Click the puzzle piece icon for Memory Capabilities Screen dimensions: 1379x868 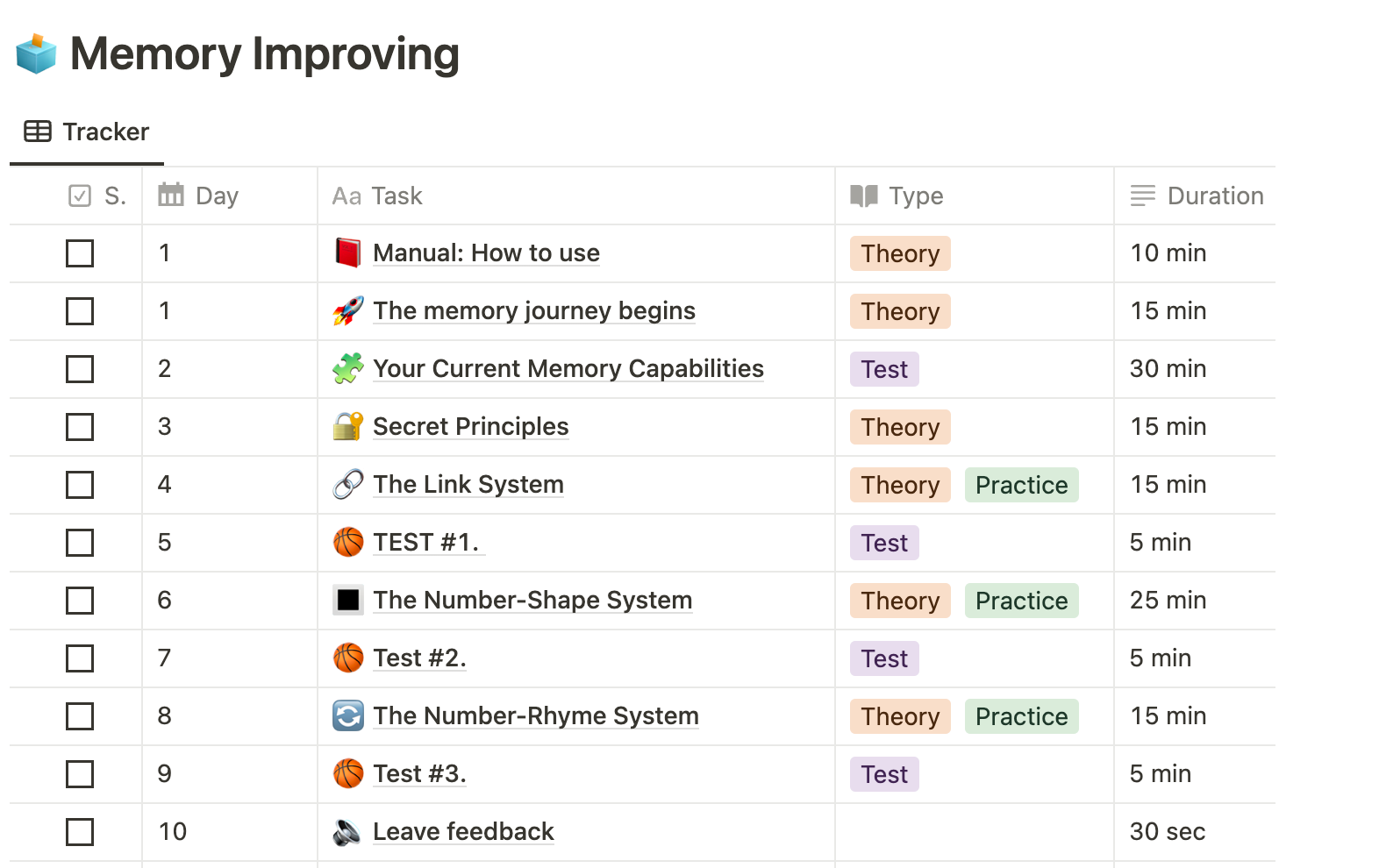tap(348, 368)
